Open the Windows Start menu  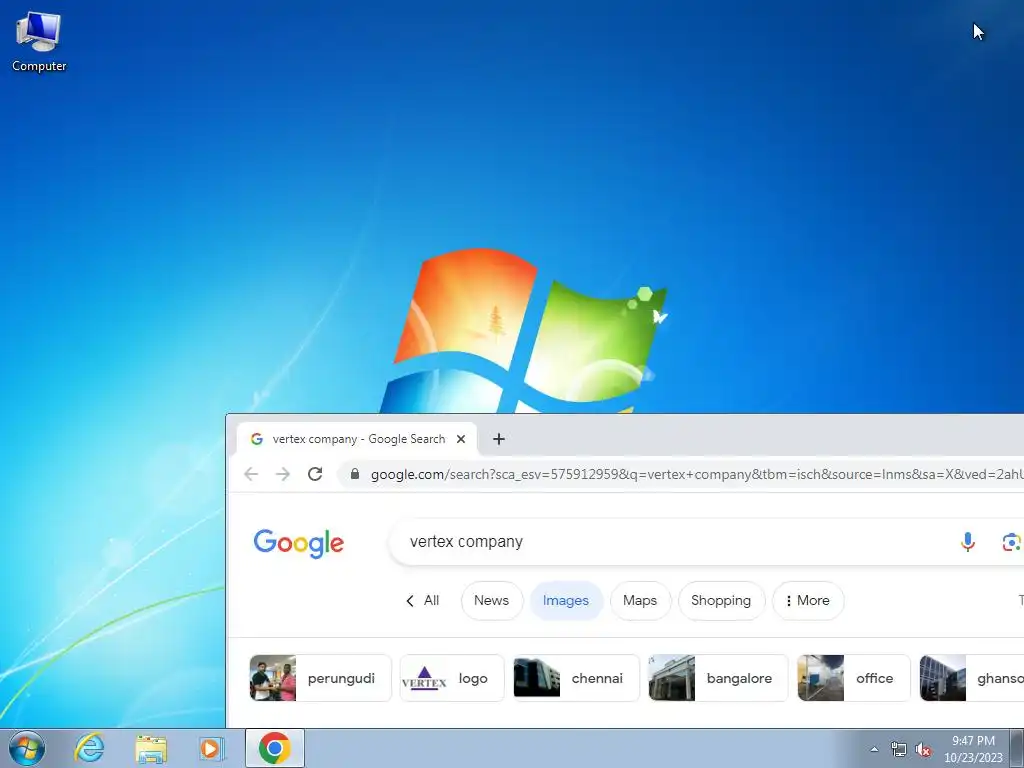click(x=27, y=748)
